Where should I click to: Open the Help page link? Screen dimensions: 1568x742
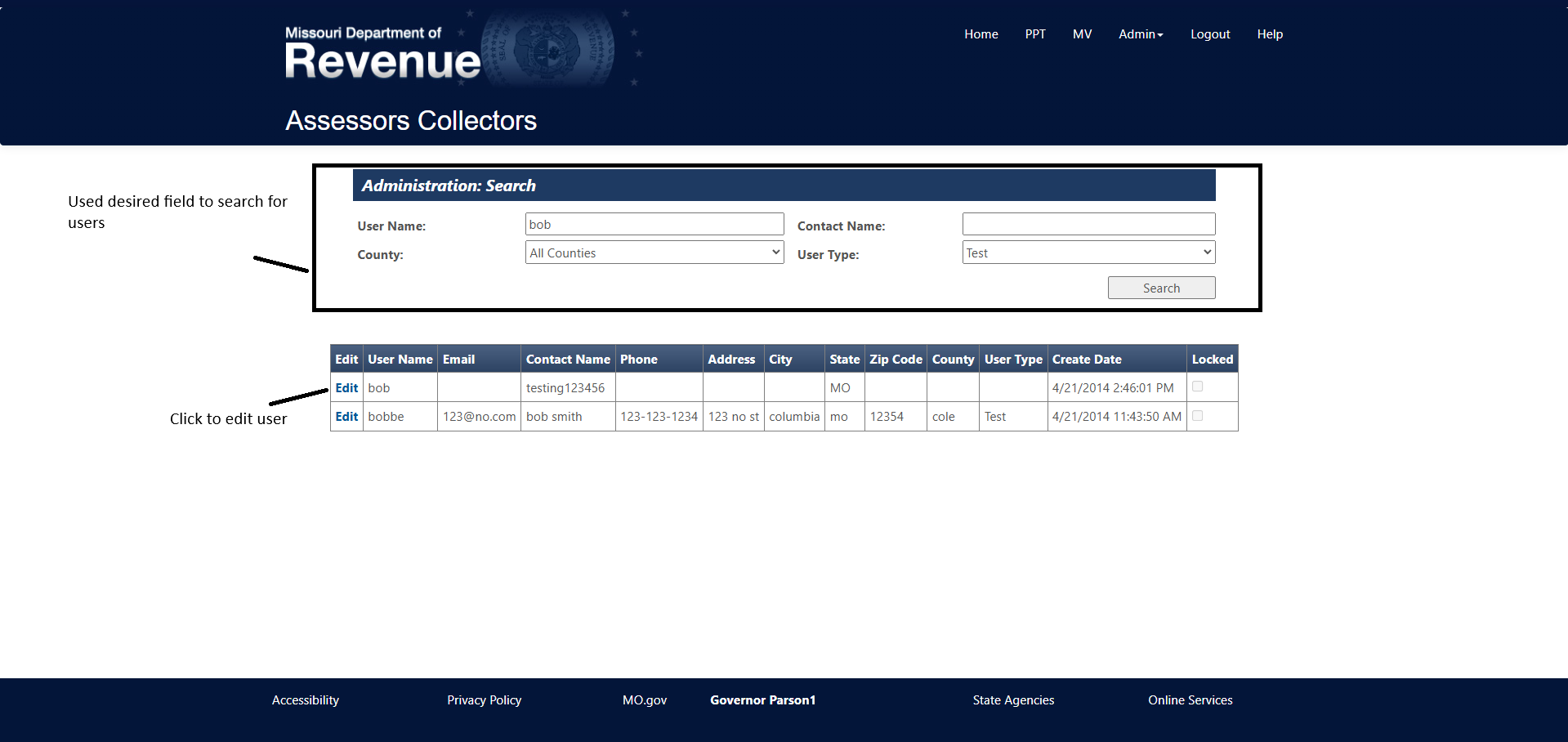pyautogui.click(x=1269, y=34)
